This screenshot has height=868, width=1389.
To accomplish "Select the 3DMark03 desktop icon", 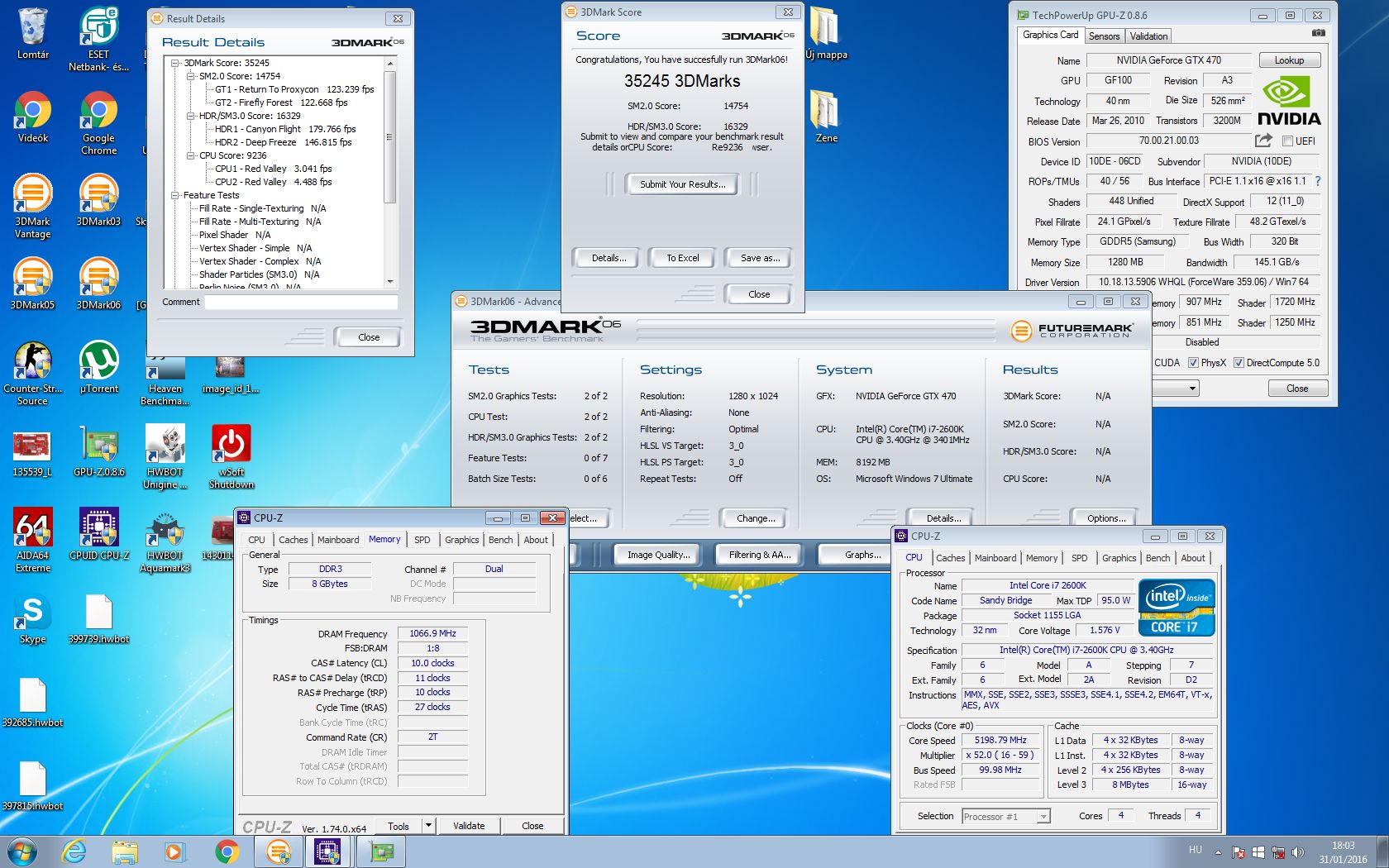I will (x=98, y=200).
